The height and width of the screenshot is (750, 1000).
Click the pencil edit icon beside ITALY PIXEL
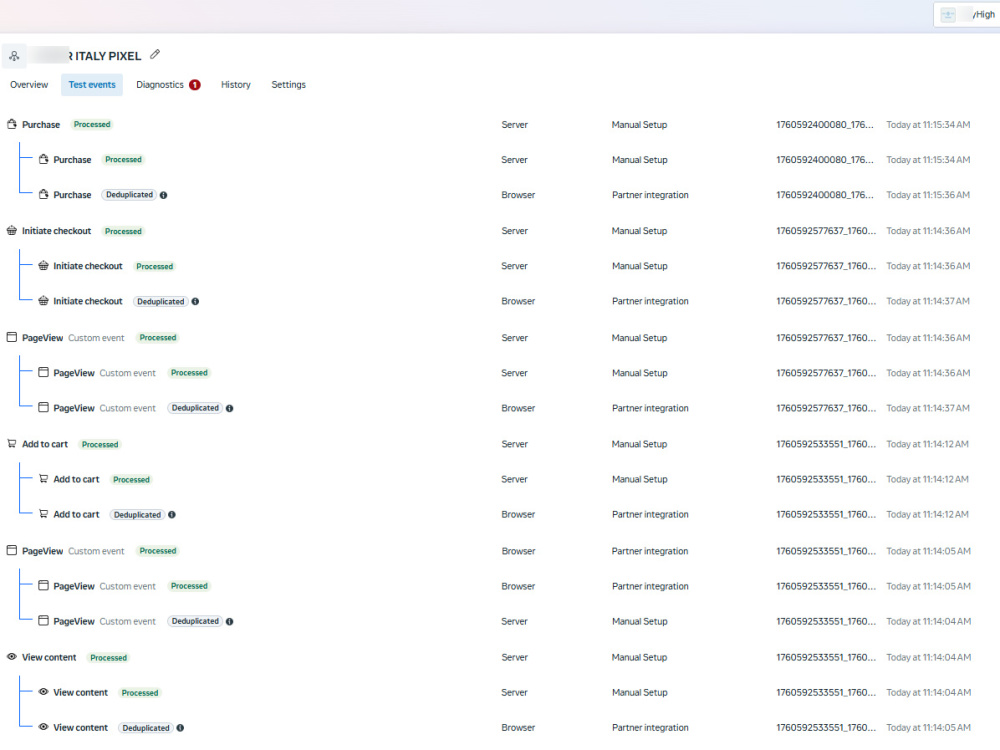155,55
